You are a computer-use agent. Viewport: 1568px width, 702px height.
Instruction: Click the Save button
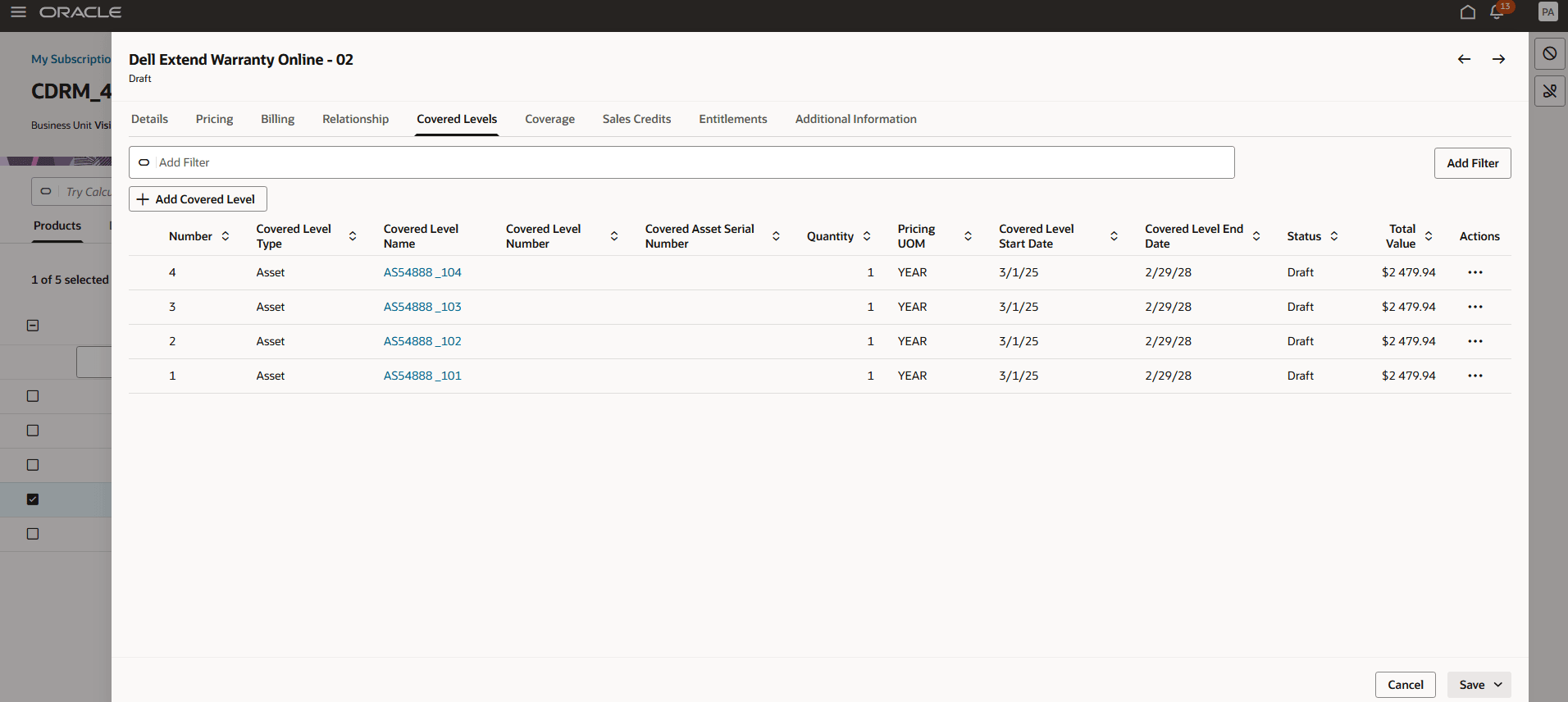[1471, 685]
